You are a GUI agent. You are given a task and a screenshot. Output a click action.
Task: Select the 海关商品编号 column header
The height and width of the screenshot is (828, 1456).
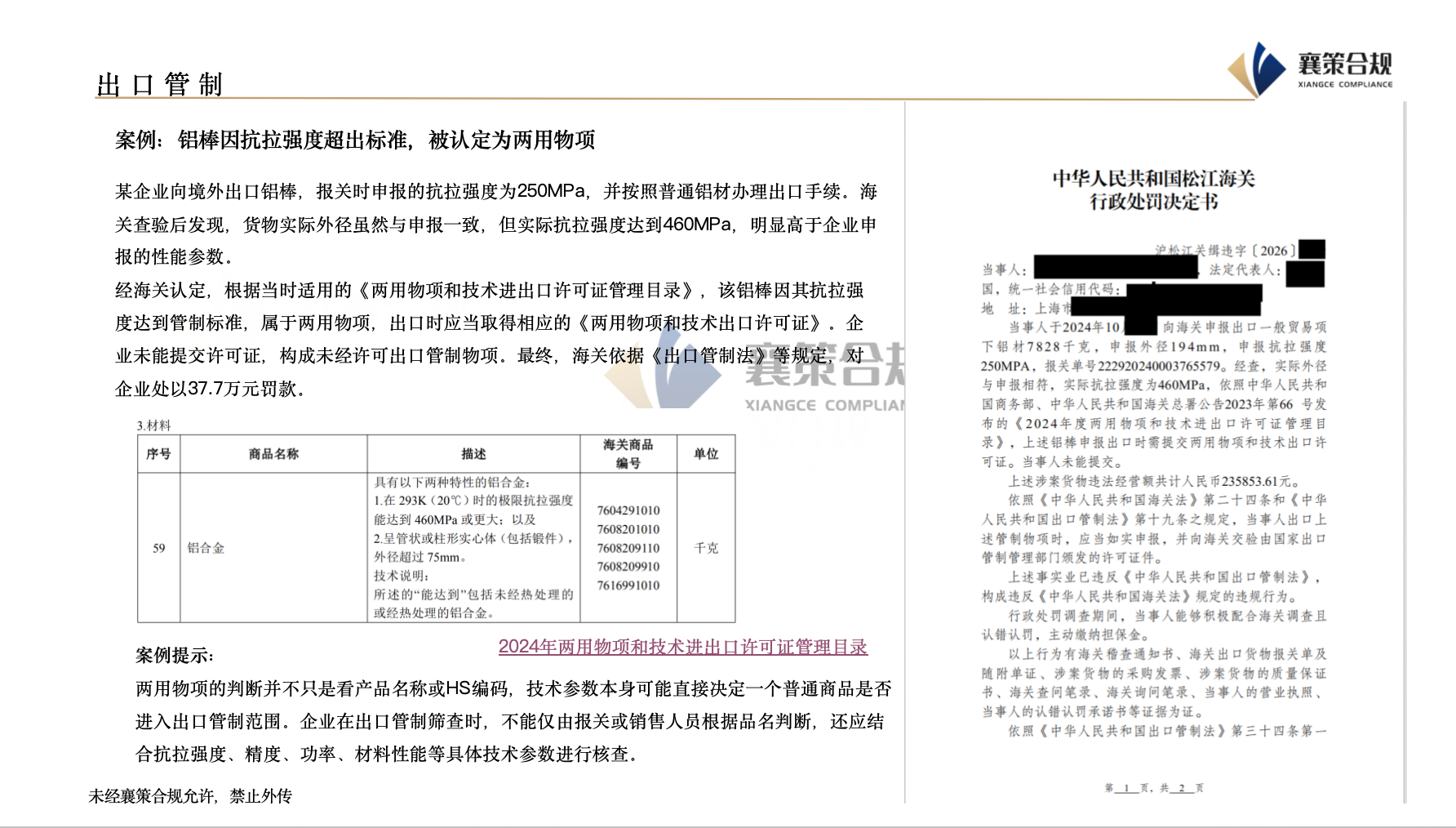[628, 454]
